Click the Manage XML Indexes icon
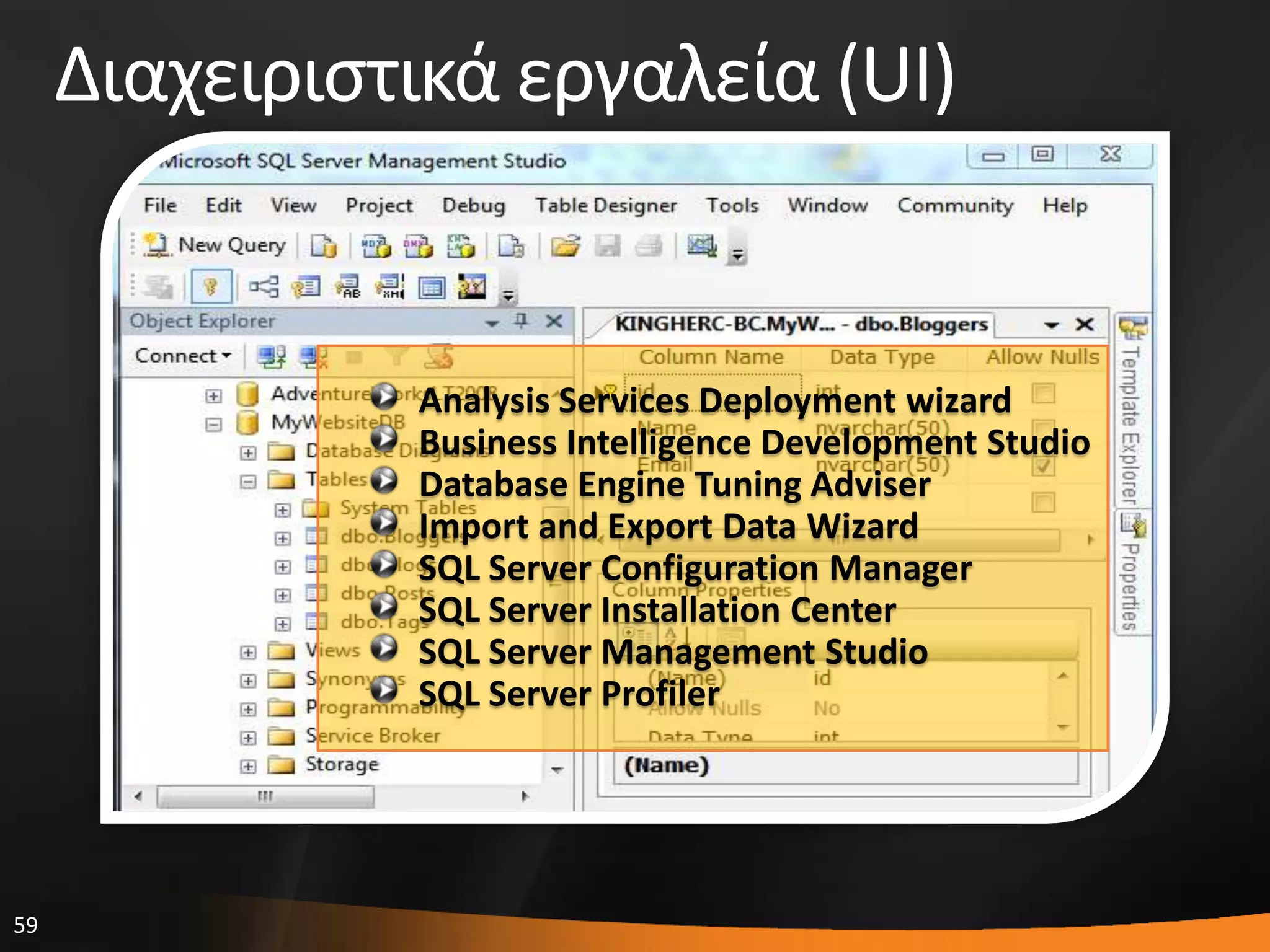This screenshot has height=952, width=1270. [x=390, y=287]
